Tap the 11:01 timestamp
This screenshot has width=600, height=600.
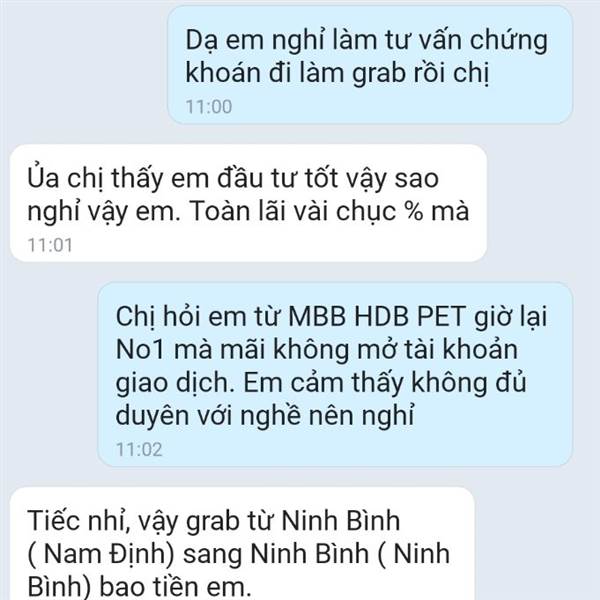50,245
